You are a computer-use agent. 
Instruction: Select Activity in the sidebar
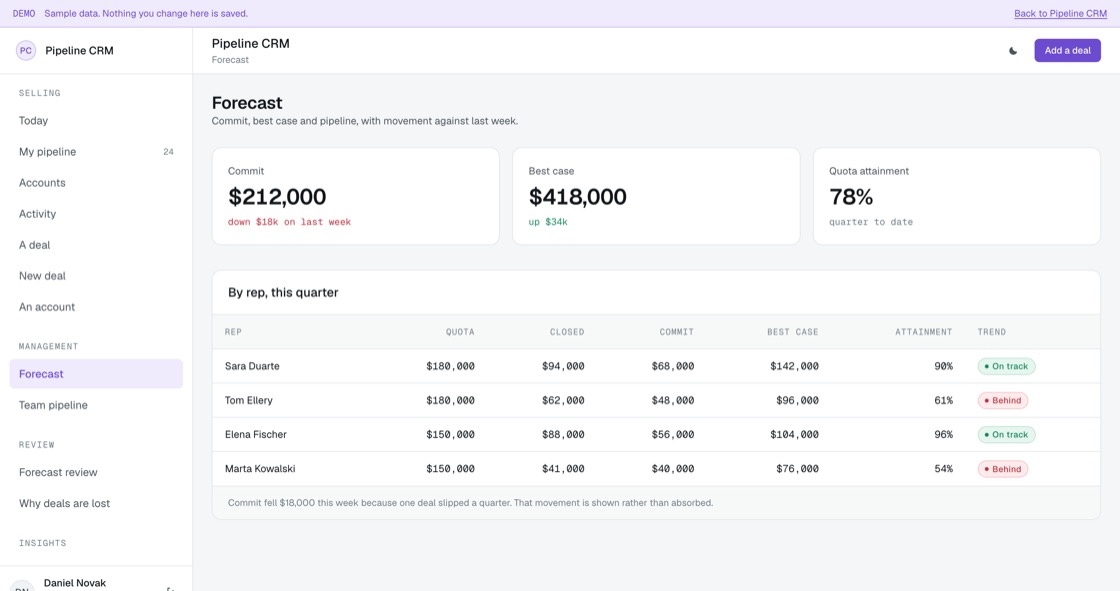point(96,214)
